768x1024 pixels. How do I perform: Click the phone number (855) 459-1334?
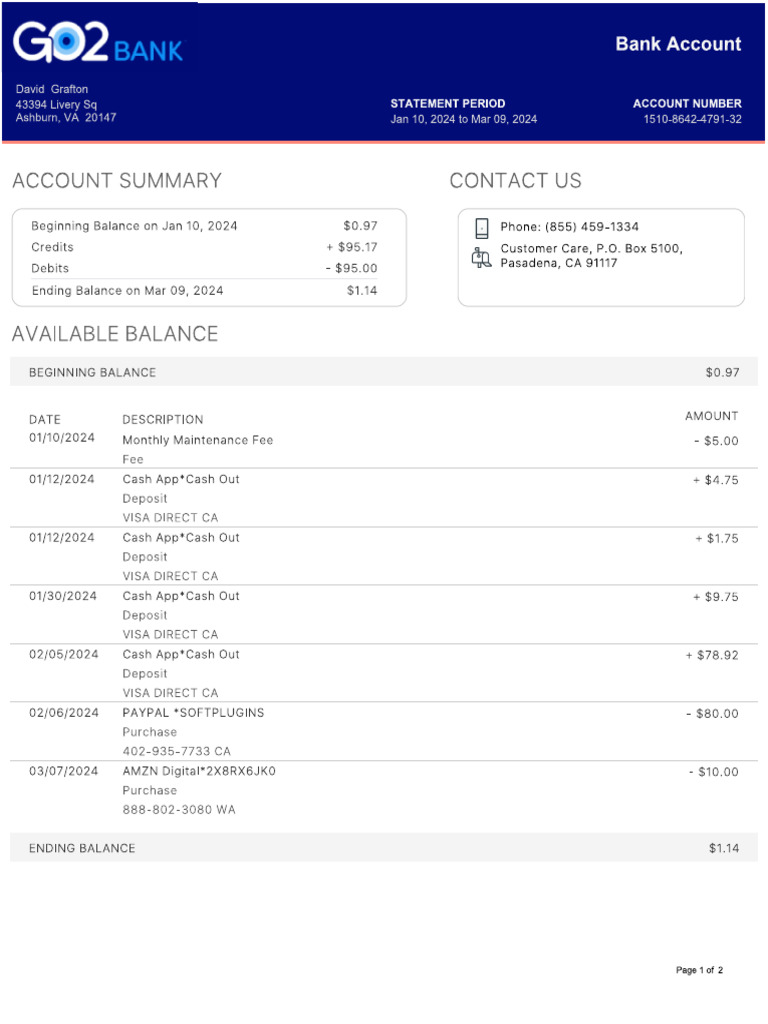(x=591, y=227)
